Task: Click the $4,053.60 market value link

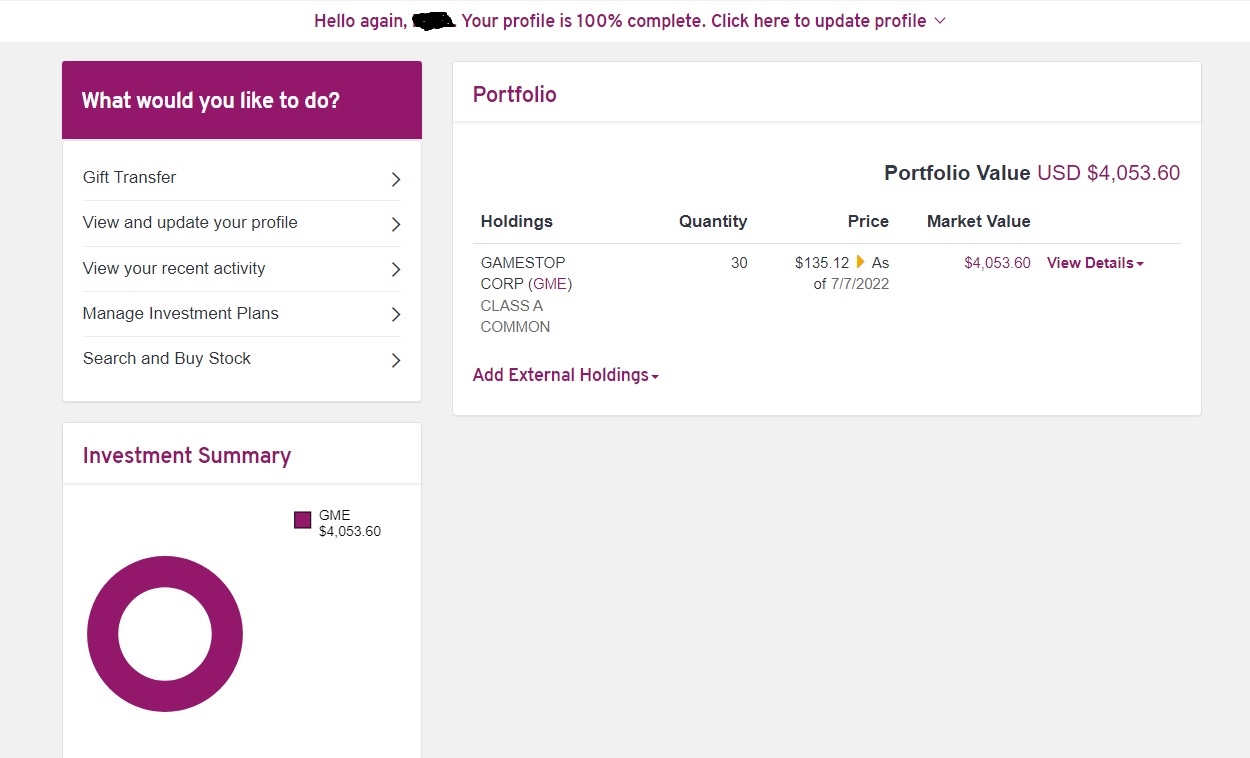Action: tap(997, 263)
